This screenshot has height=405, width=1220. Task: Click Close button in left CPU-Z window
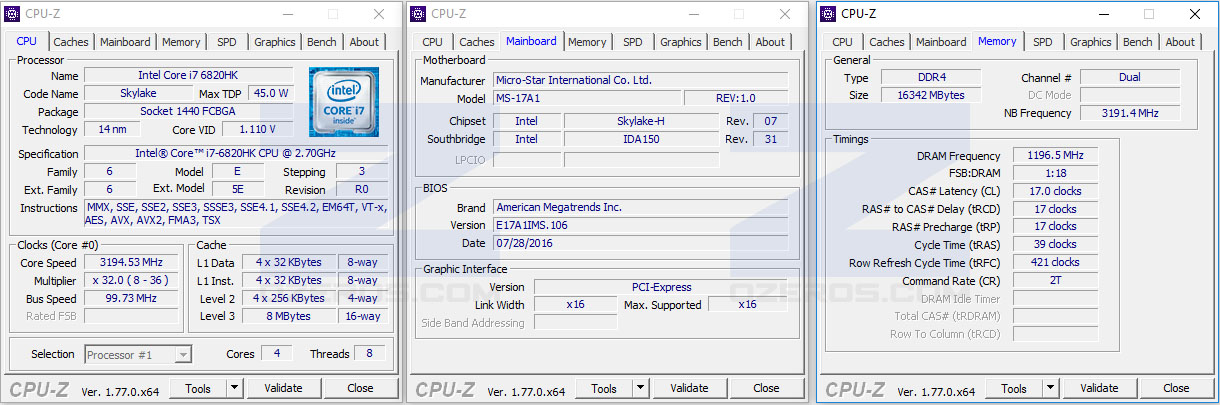pyautogui.click(x=360, y=388)
